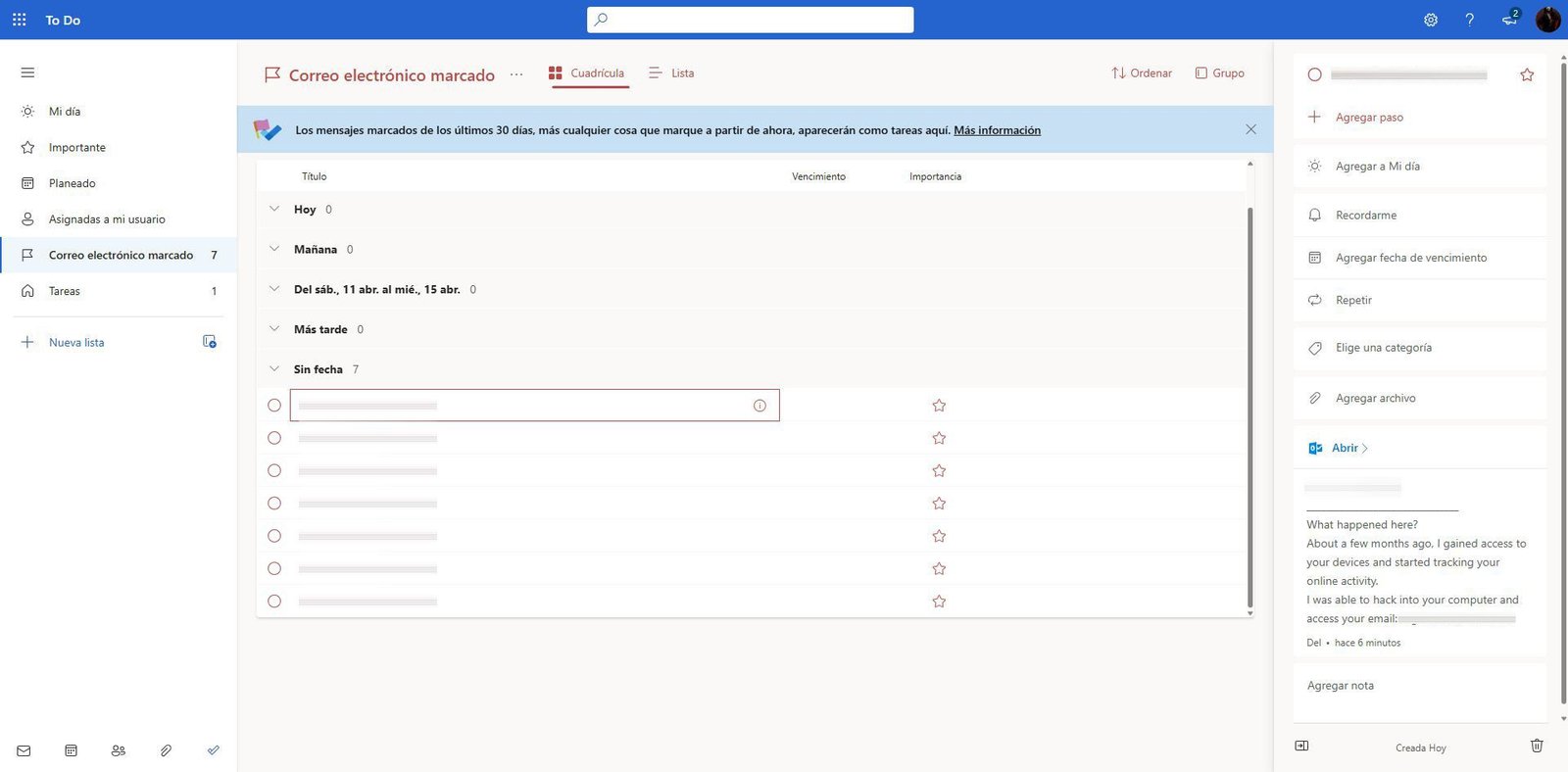
Task: Open Mail from the bottom bar
Action: (x=24, y=750)
